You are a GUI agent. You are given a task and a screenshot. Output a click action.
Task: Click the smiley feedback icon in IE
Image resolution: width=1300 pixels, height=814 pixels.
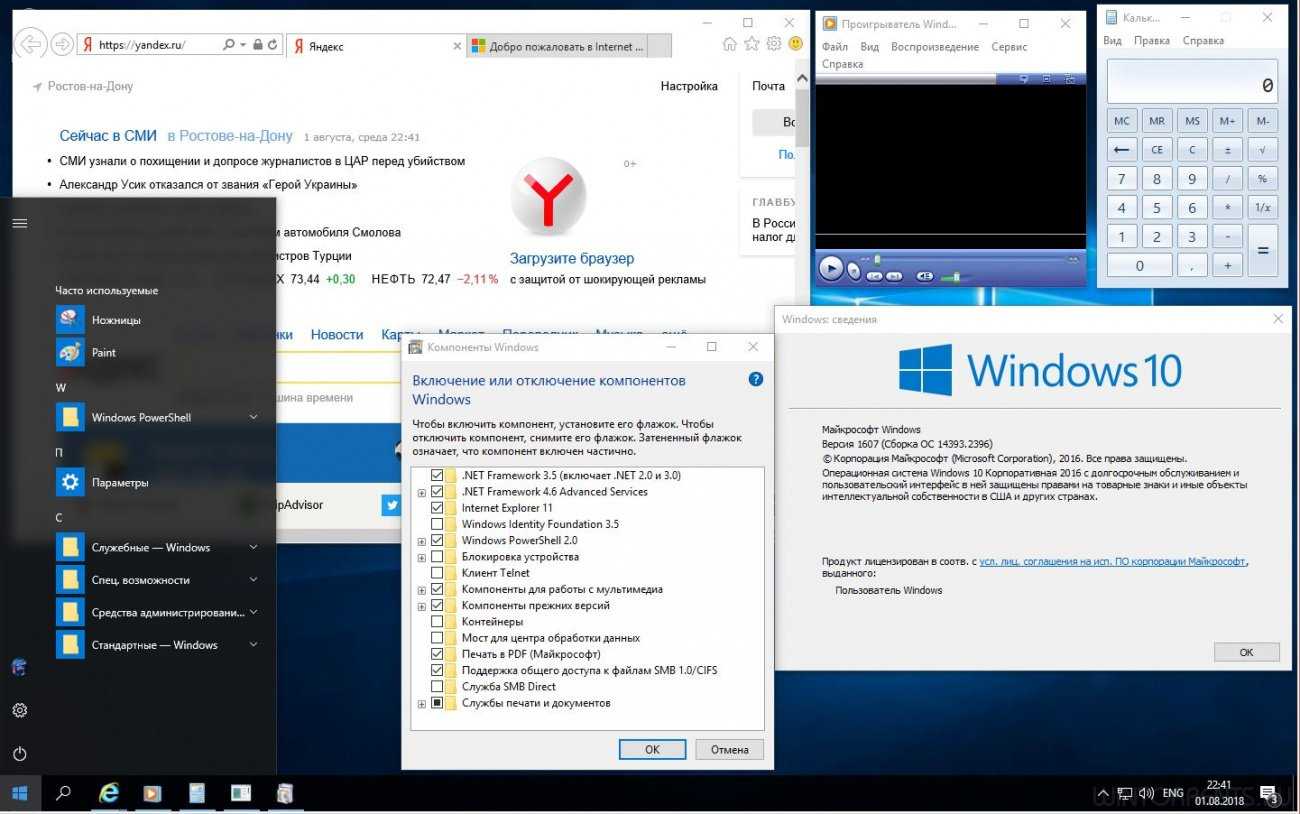click(796, 44)
